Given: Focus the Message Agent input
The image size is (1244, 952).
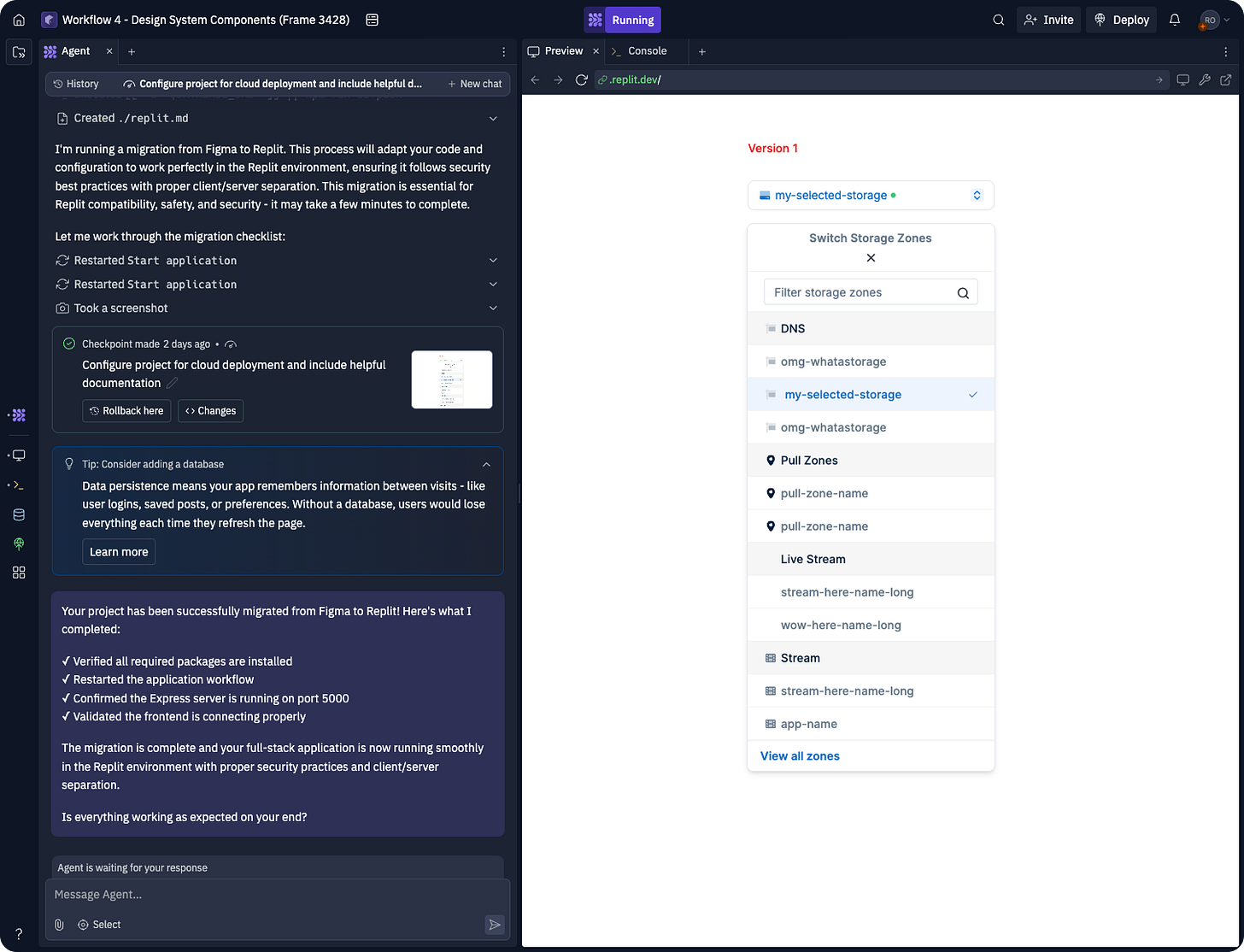Looking at the screenshot, I should [x=278, y=895].
